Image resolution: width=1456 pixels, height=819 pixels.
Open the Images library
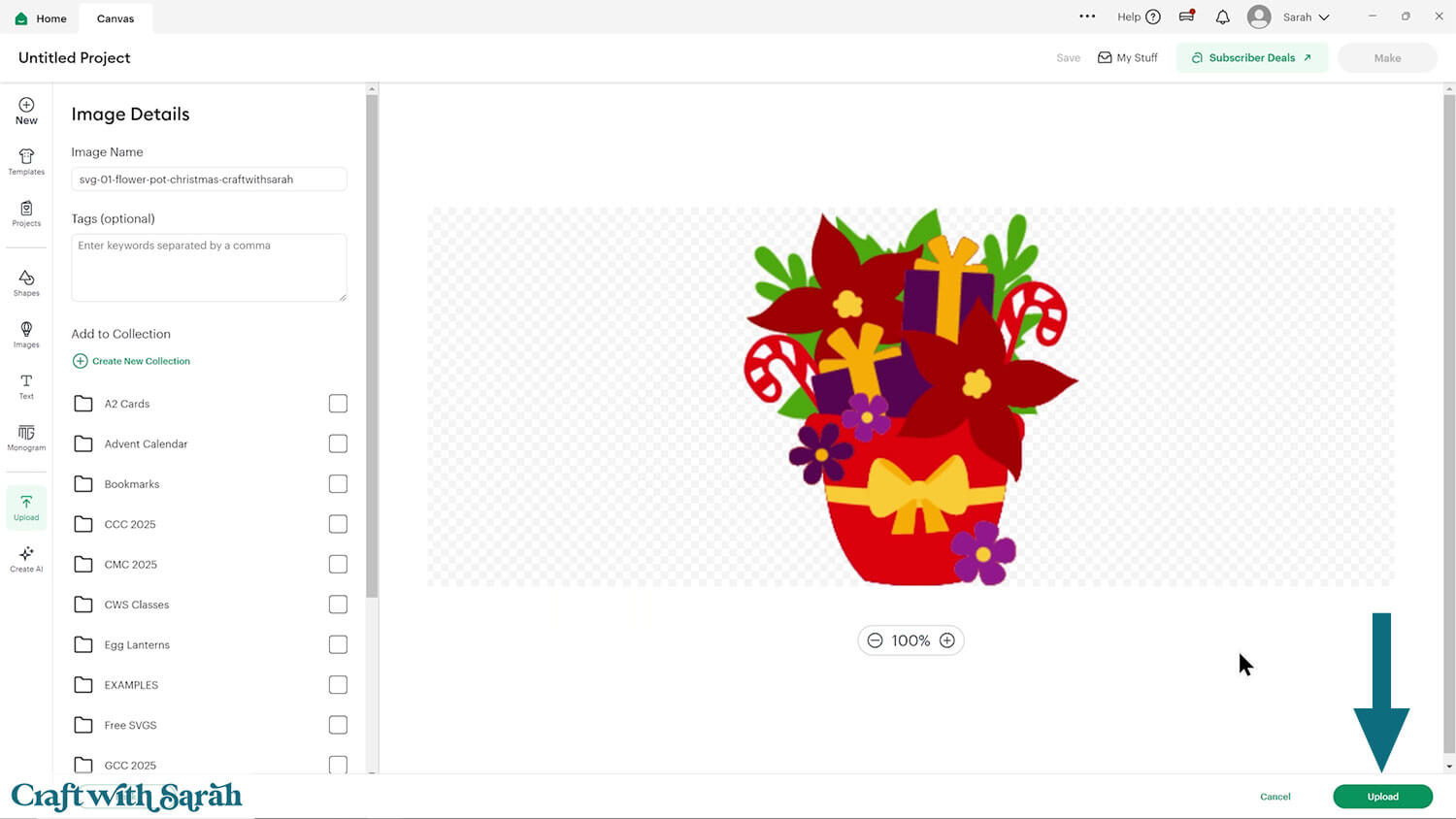pos(26,335)
